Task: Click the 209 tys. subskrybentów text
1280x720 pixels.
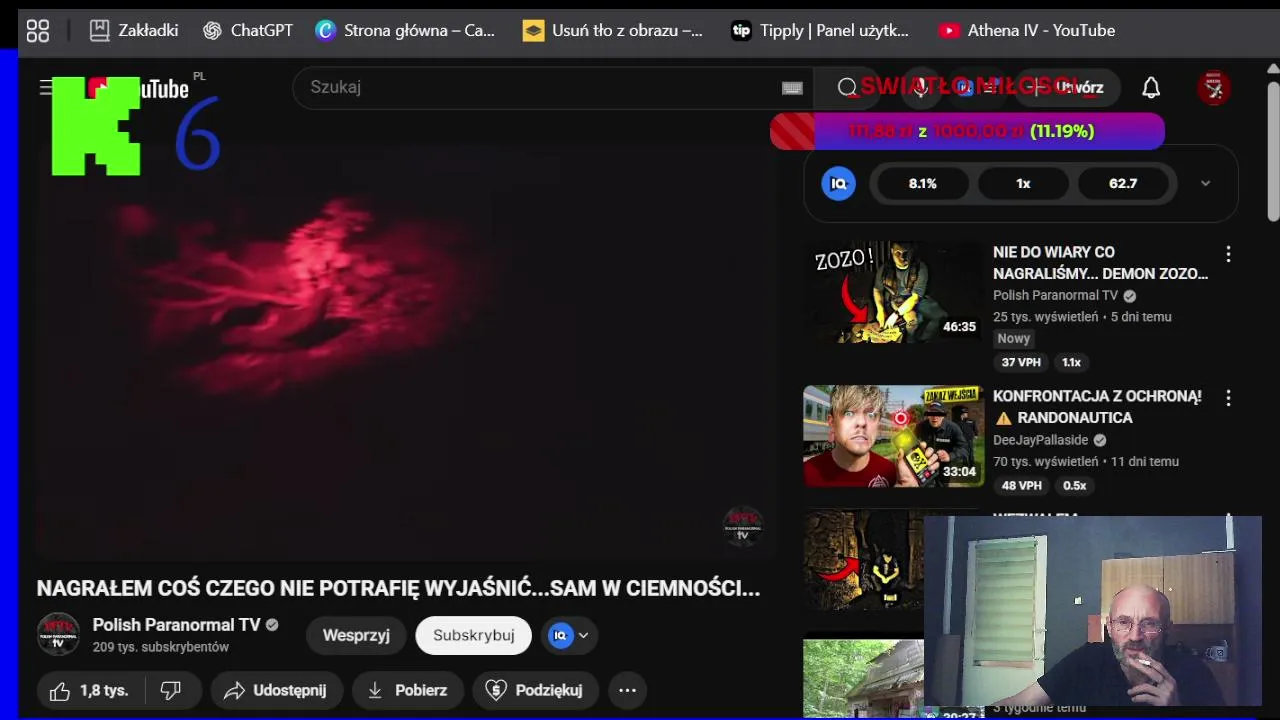Action: point(161,647)
